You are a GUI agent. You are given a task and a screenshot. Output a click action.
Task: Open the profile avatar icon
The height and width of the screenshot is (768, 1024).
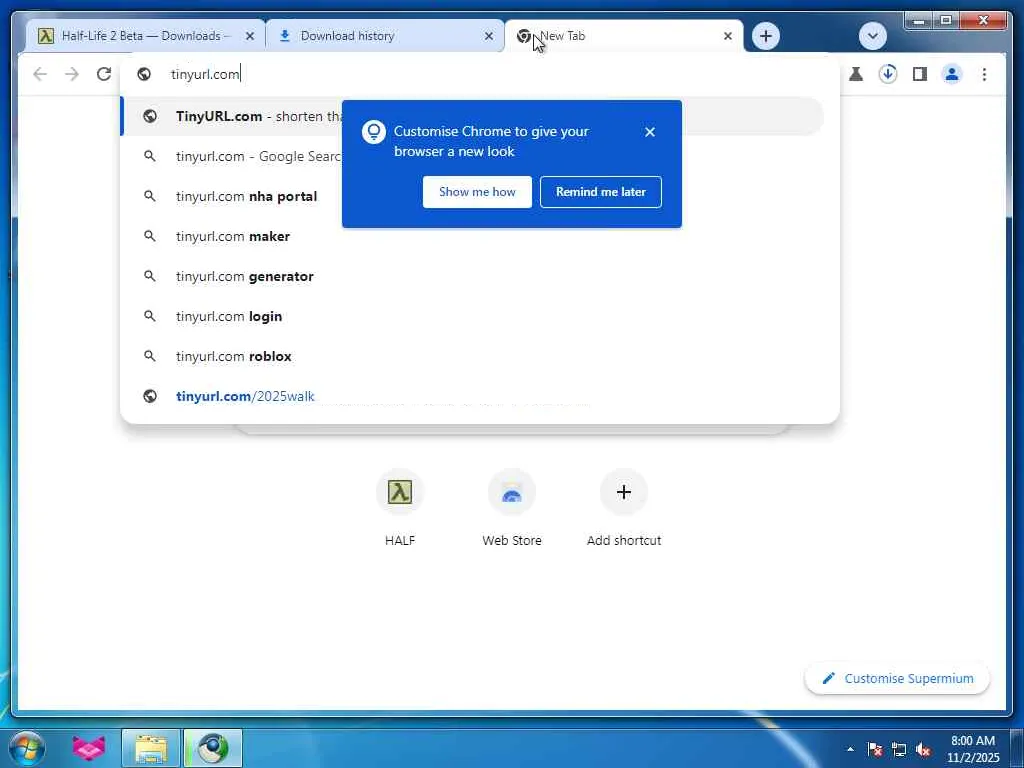coord(952,74)
